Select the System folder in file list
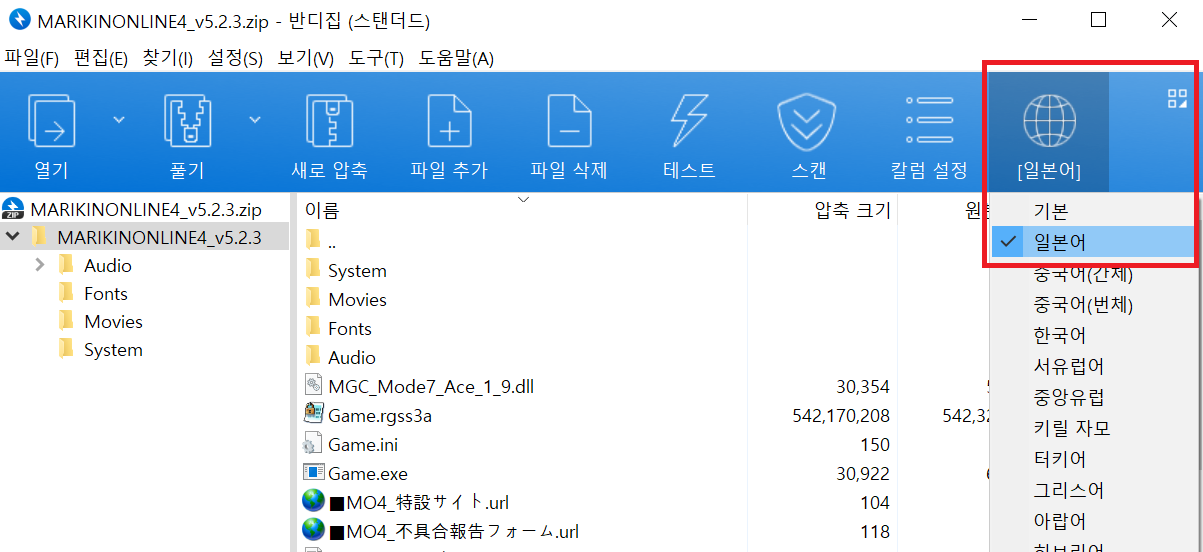This screenshot has width=1203, height=552. (x=357, y=271)
